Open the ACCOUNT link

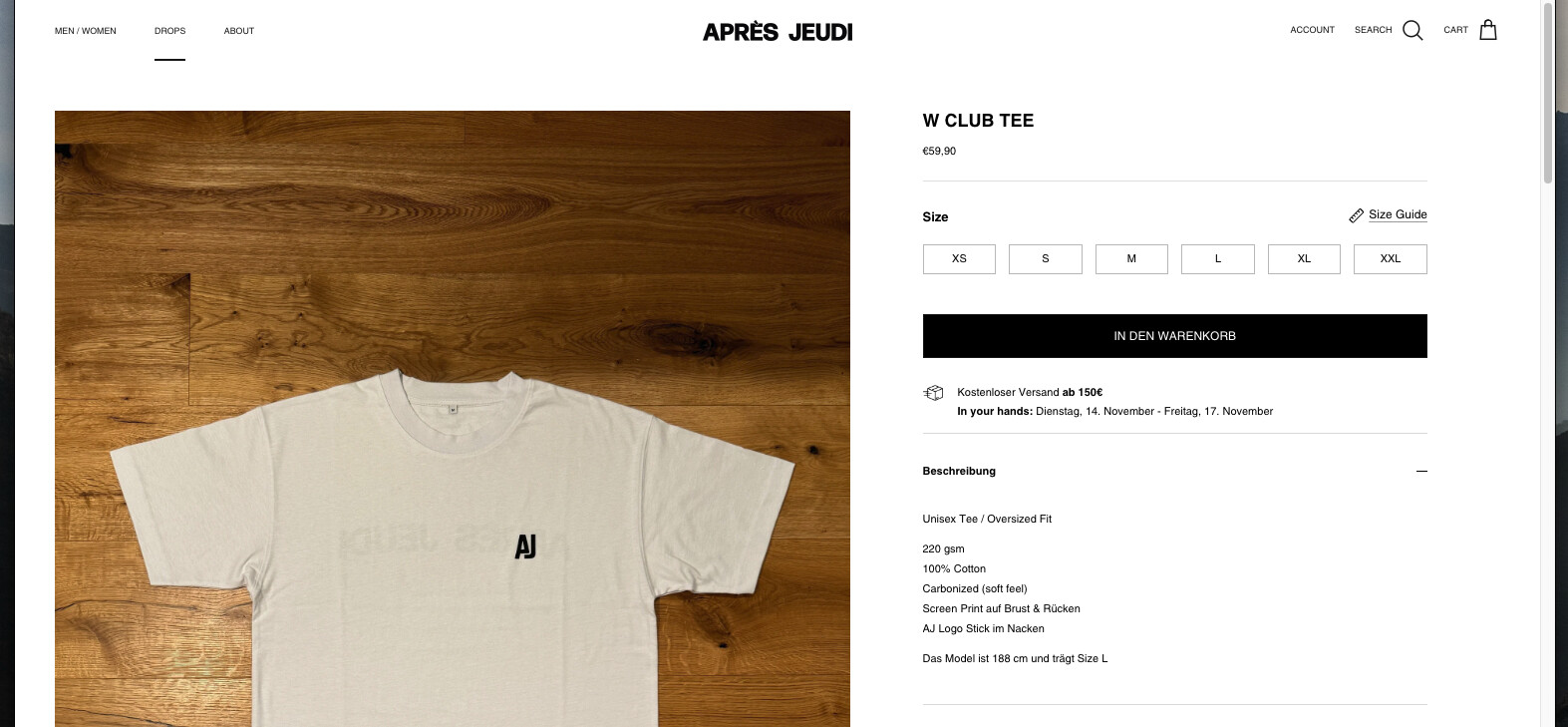(x=1312, y=30)
